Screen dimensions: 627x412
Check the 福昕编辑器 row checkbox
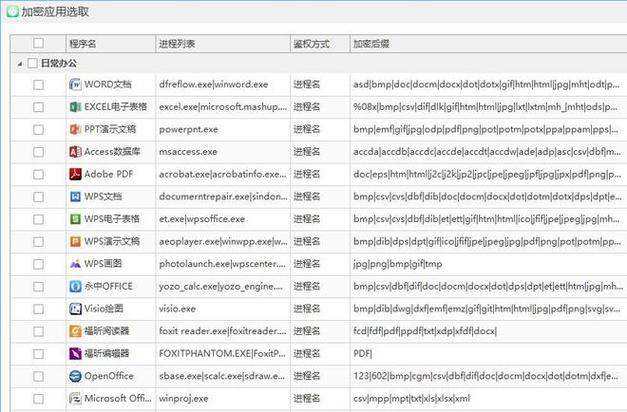click(38, 354)
